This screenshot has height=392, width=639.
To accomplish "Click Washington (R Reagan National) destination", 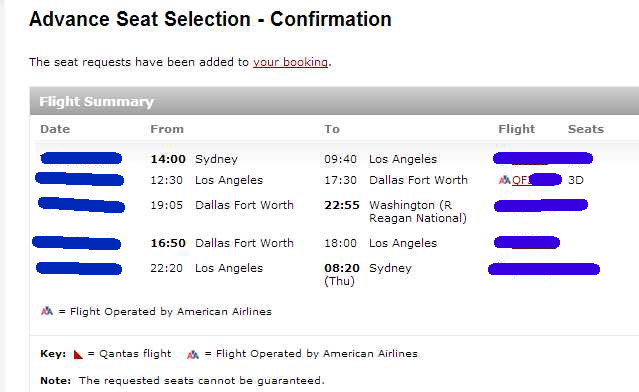I will [418, 211].
